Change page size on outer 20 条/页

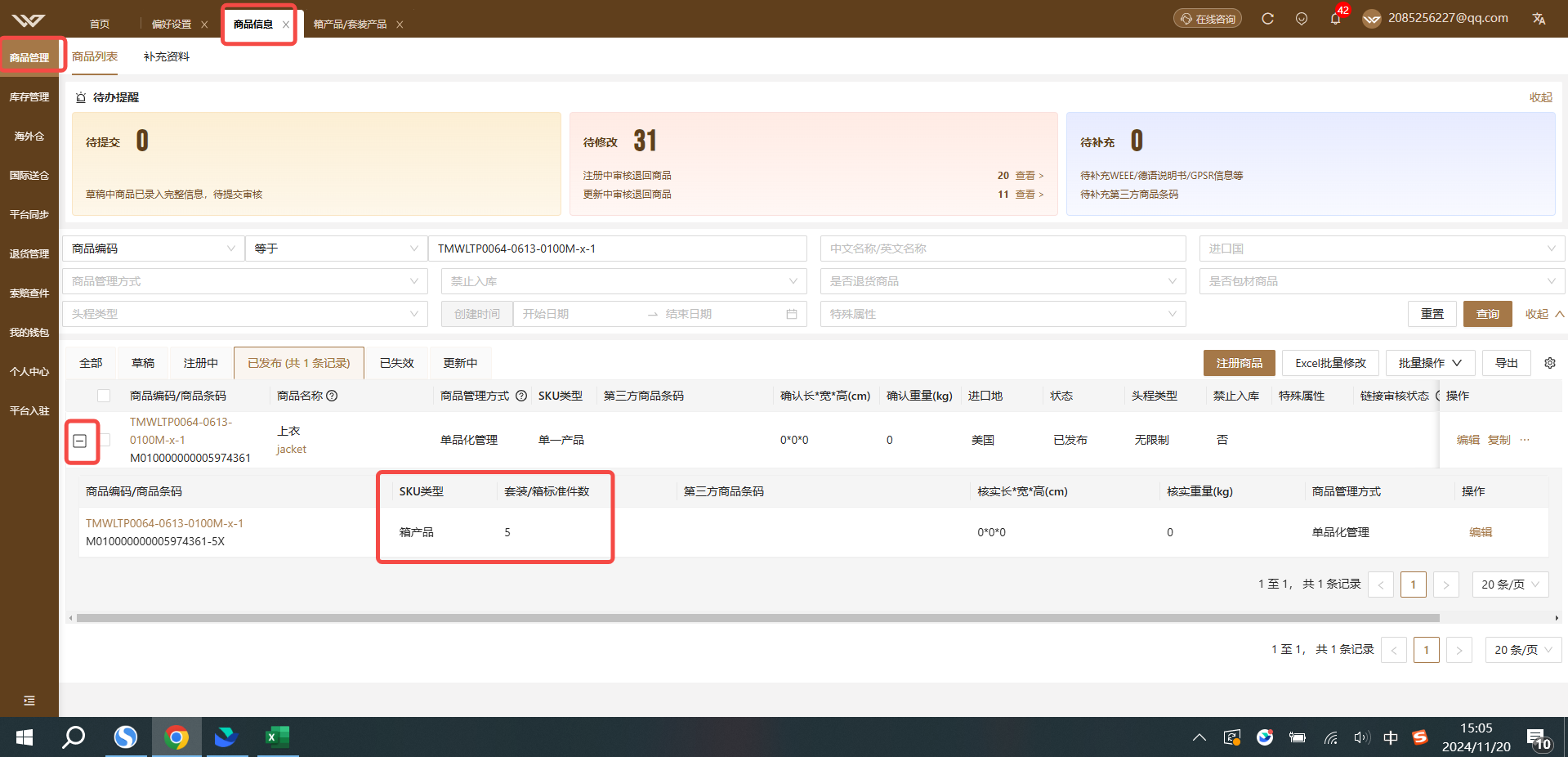(x=1523, y=650)
